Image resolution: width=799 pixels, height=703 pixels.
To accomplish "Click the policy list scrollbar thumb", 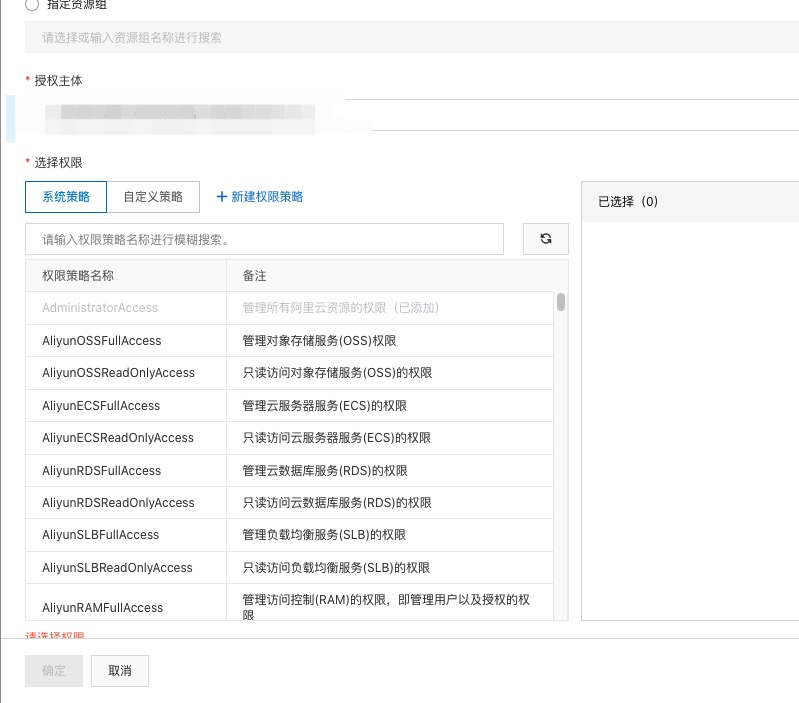I will point(561,302).
